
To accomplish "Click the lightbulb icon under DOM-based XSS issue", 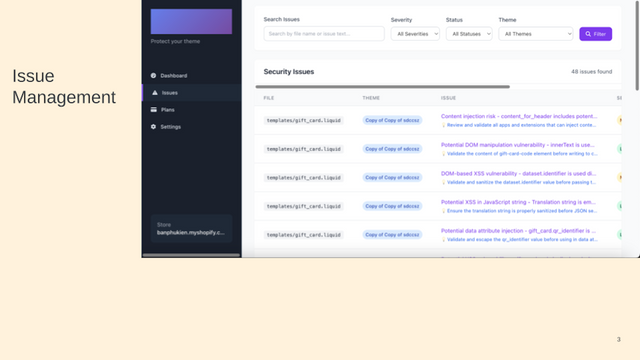I will (443, 182).
